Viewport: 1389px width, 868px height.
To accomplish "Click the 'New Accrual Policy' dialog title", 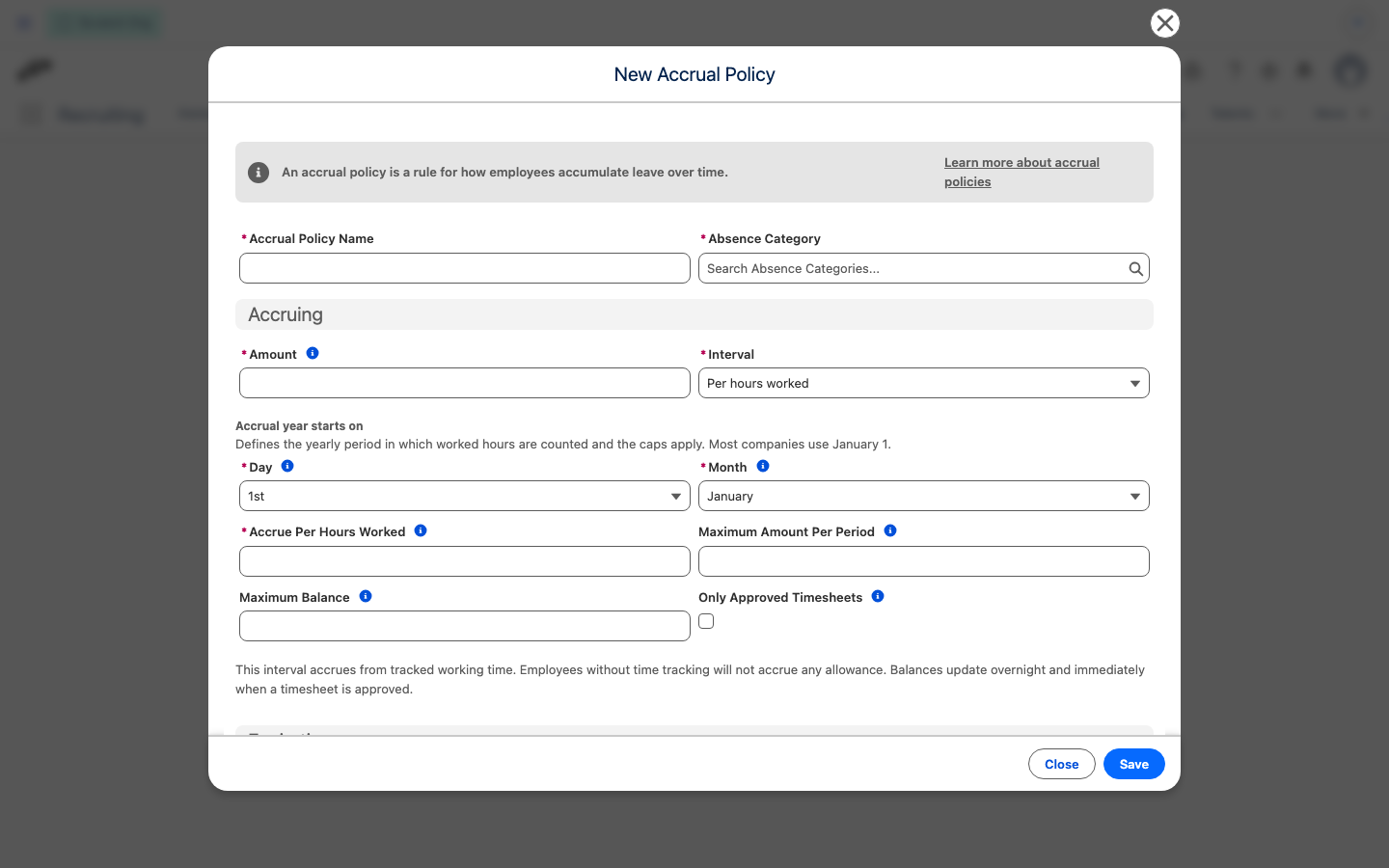I will point(694,74).
